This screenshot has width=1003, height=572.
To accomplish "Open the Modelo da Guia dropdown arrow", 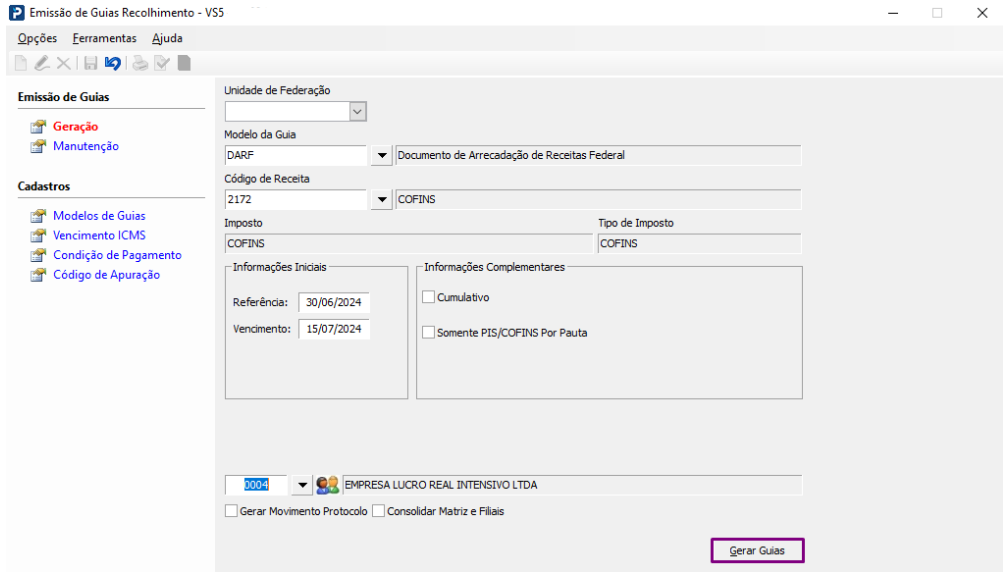I will [381, 156].
